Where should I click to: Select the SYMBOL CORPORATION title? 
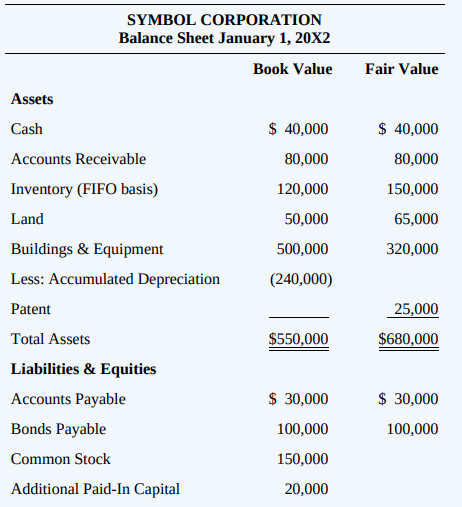coord(224,20)
